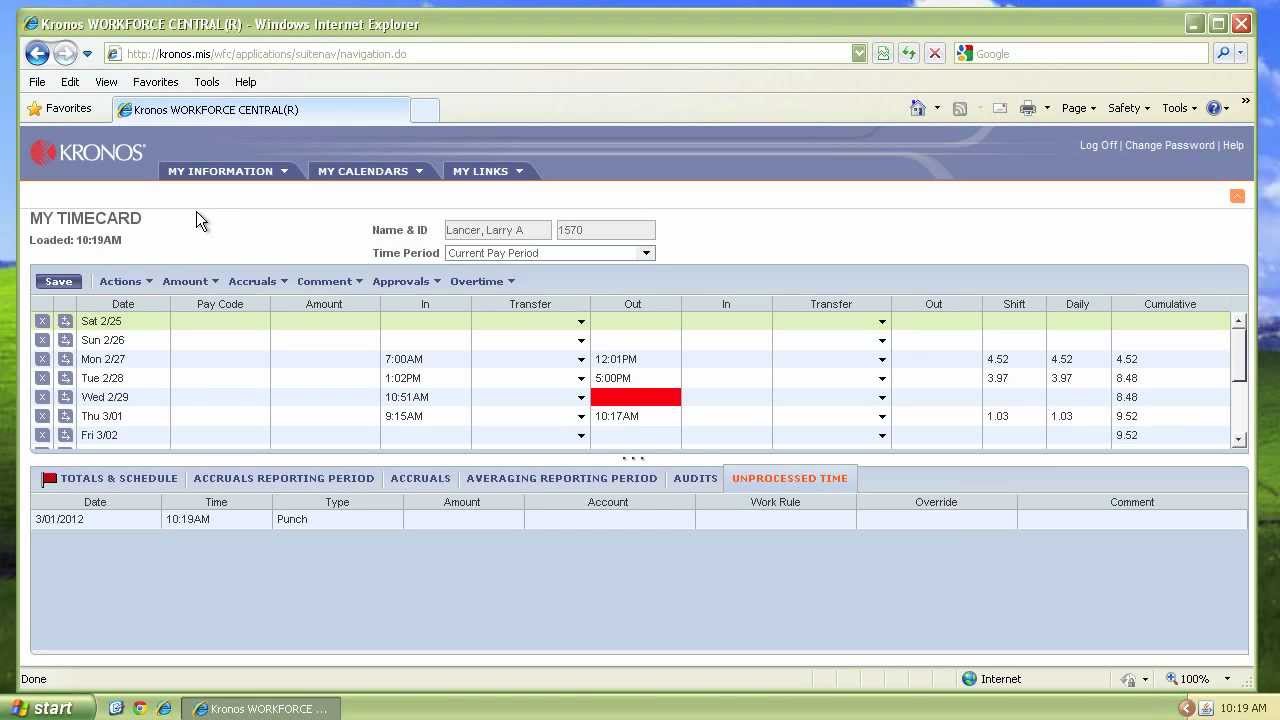Stop loading with red X icon
Viewport: 1280px width, 720px height.
tap(934, 54)
